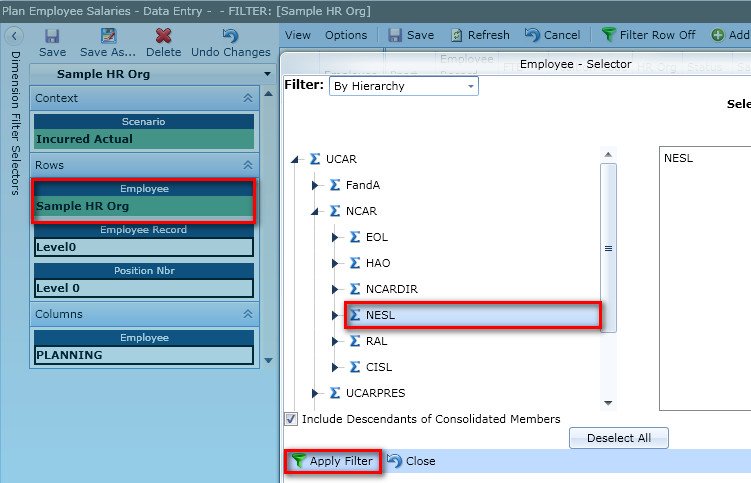Expand the RAL tree node

(x=335, y=341)
